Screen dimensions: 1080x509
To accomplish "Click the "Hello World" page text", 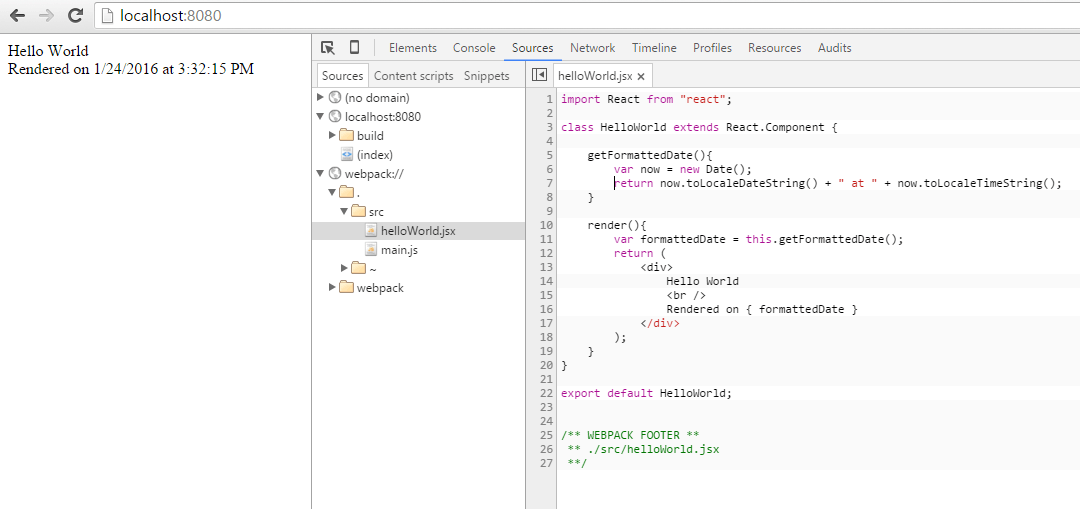I will click(x=48, y=50).
